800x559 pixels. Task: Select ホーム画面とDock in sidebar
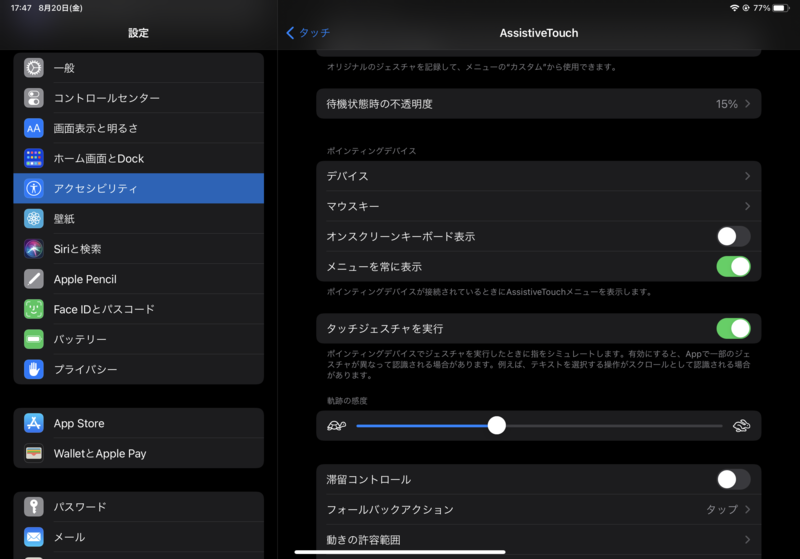[139, 158]
